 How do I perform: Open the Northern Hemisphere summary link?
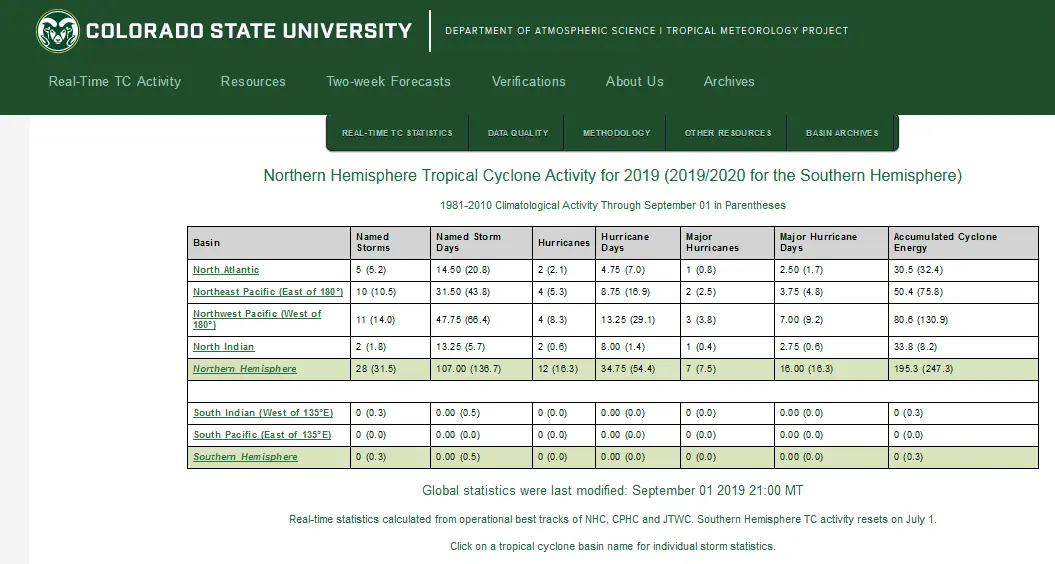tap(245, 369)
